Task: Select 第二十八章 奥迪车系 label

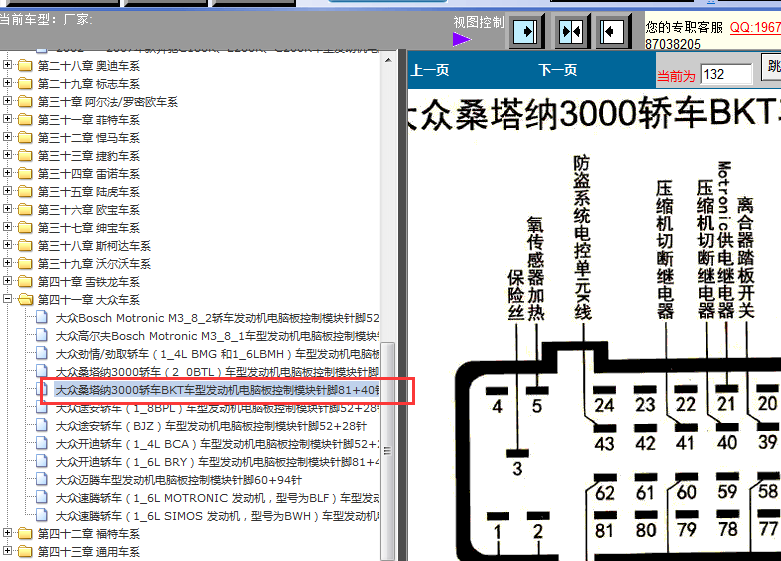Action: pyautogui.click(x=89, y=66)
